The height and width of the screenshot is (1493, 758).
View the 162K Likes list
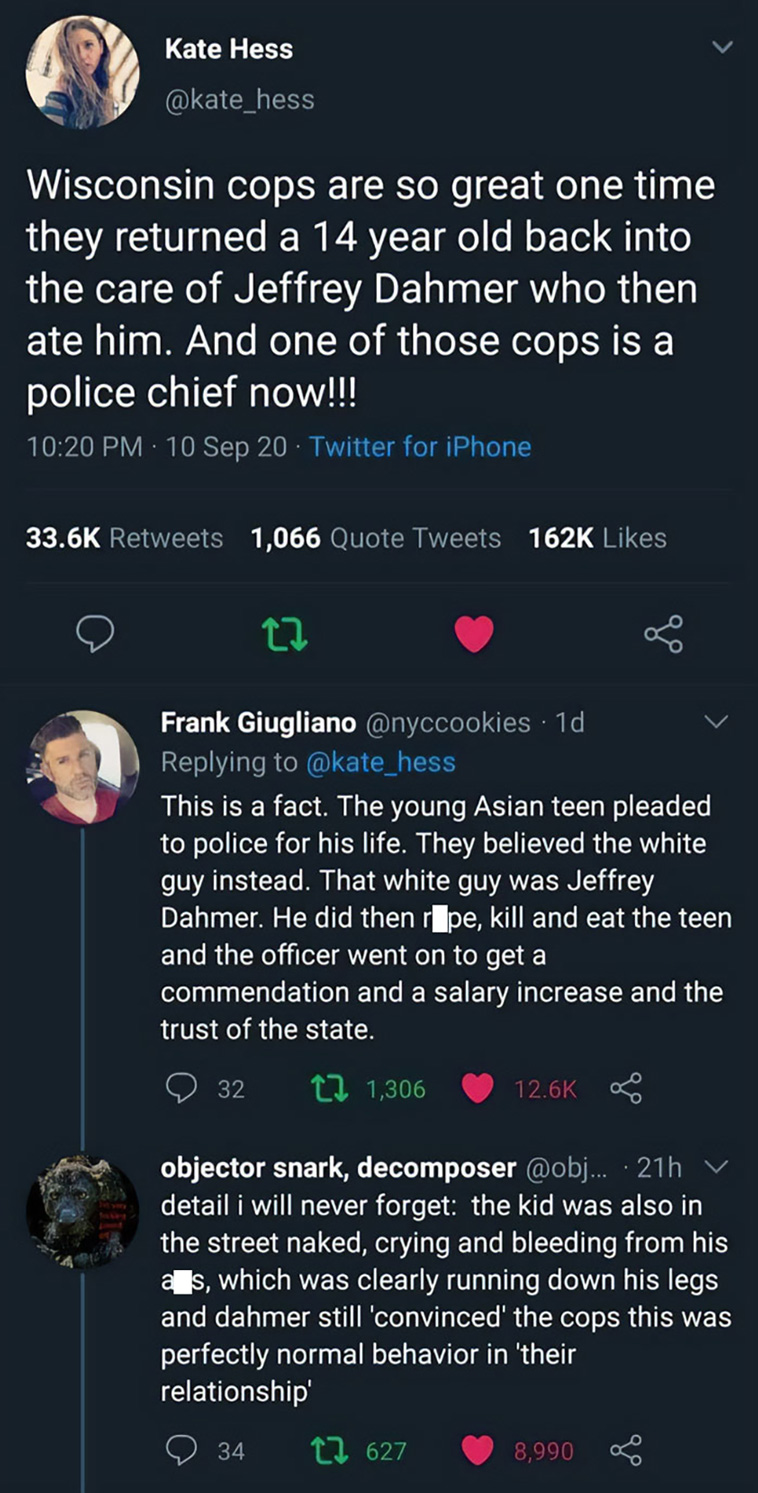point(597,538)
